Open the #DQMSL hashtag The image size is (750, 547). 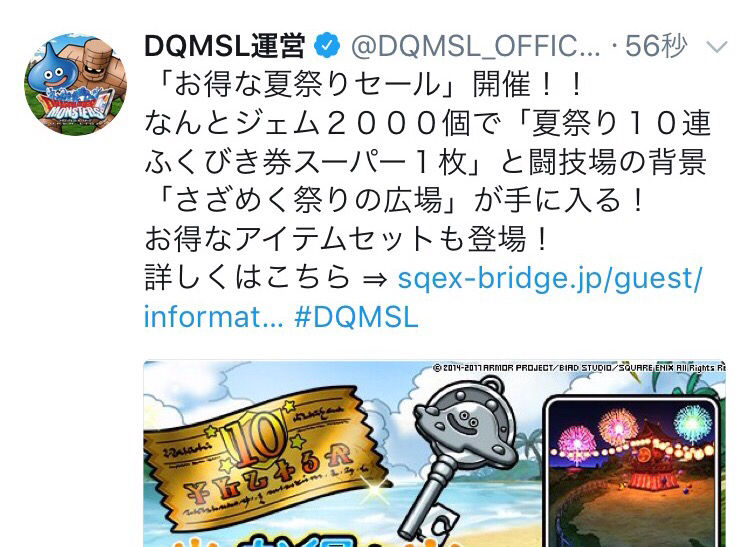pyautogui.click(x=356, y=317)
